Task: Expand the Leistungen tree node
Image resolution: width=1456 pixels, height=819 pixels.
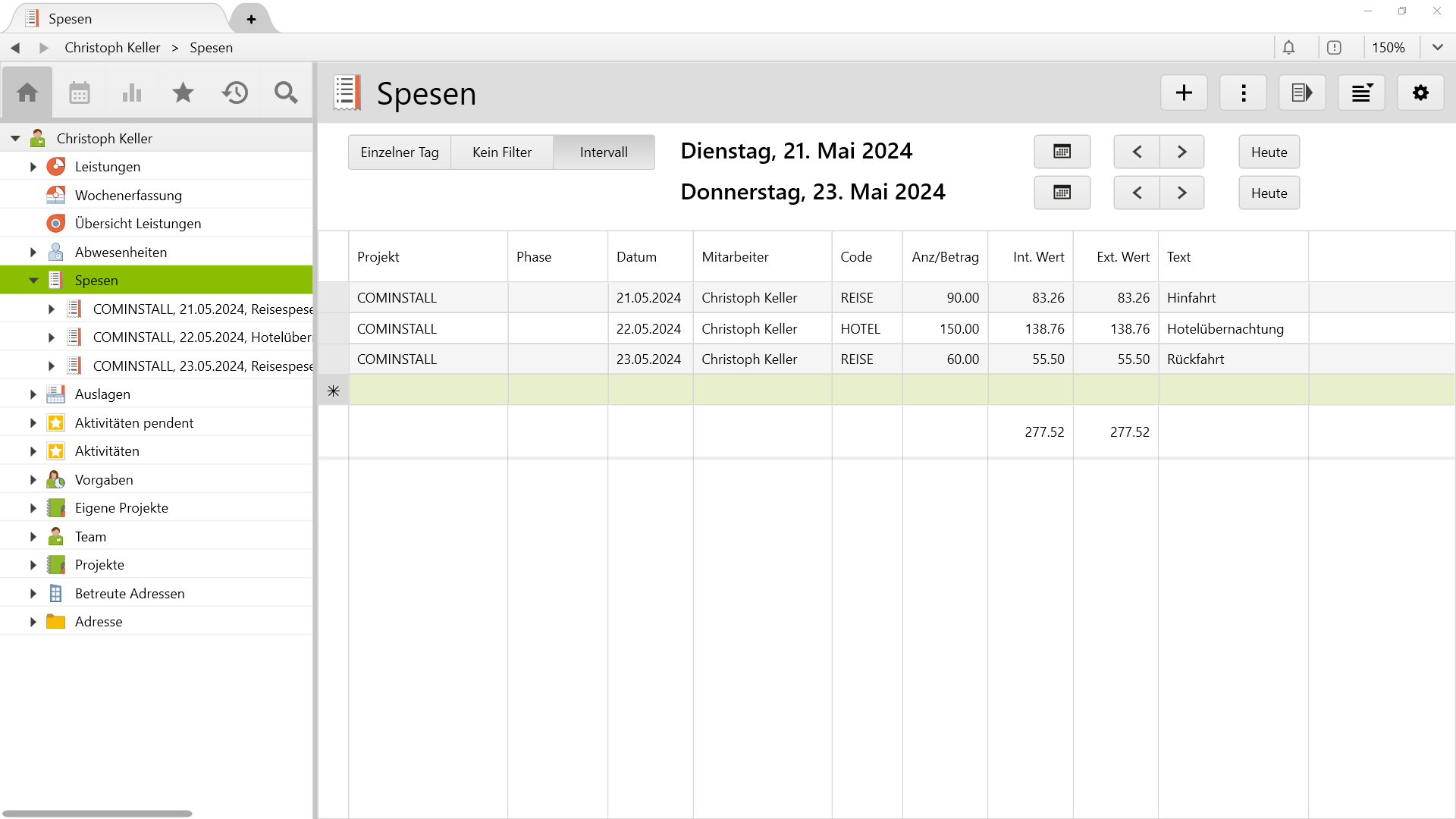Action: [33, 167]
